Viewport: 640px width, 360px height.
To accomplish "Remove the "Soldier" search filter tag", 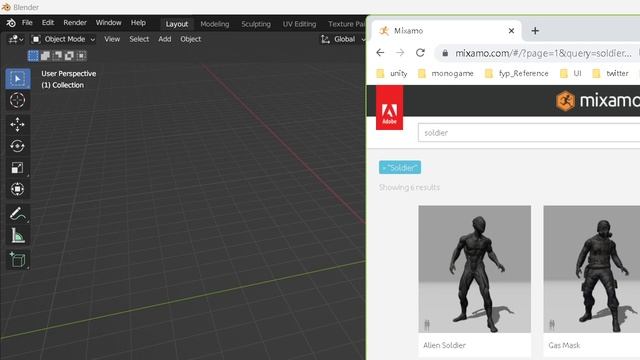I will [x=400, y=167].
